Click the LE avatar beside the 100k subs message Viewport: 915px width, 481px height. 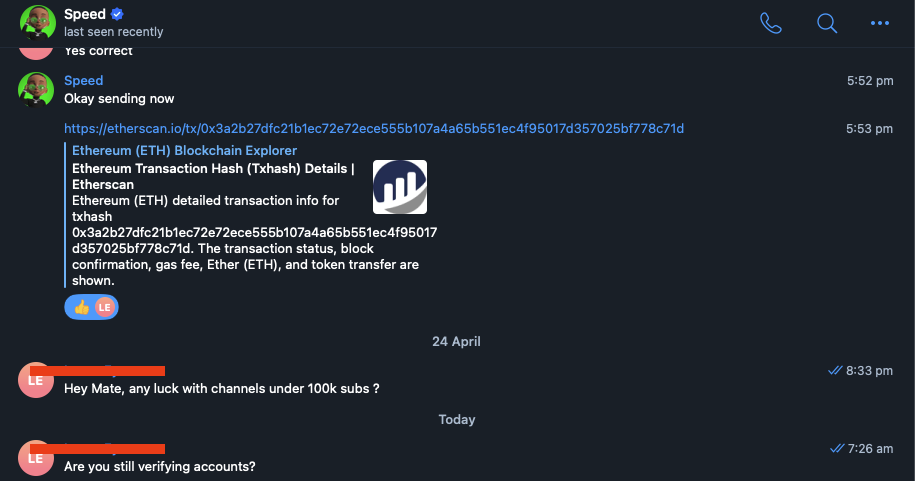[36, 380]
